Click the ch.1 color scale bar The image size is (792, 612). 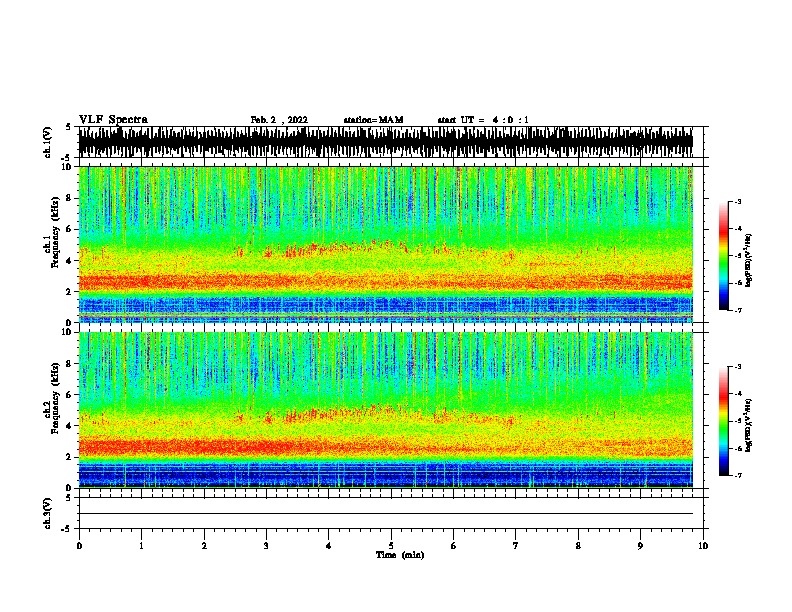tap(723, 256)
